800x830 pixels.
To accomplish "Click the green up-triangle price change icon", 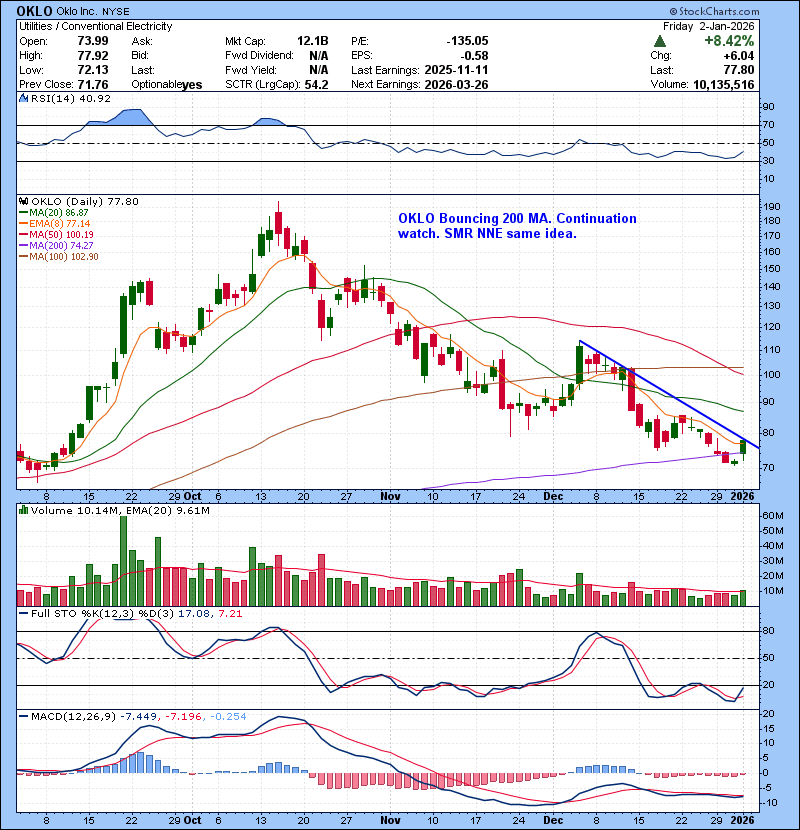I will click(x=659, y=41).
